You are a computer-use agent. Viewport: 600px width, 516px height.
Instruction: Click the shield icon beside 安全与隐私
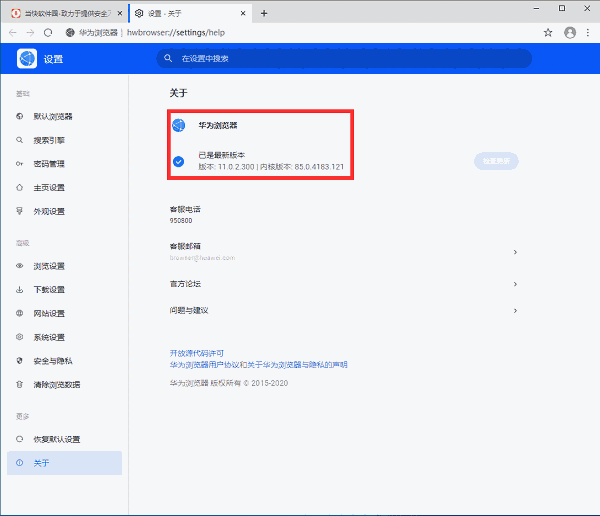[x=20, y=361]
